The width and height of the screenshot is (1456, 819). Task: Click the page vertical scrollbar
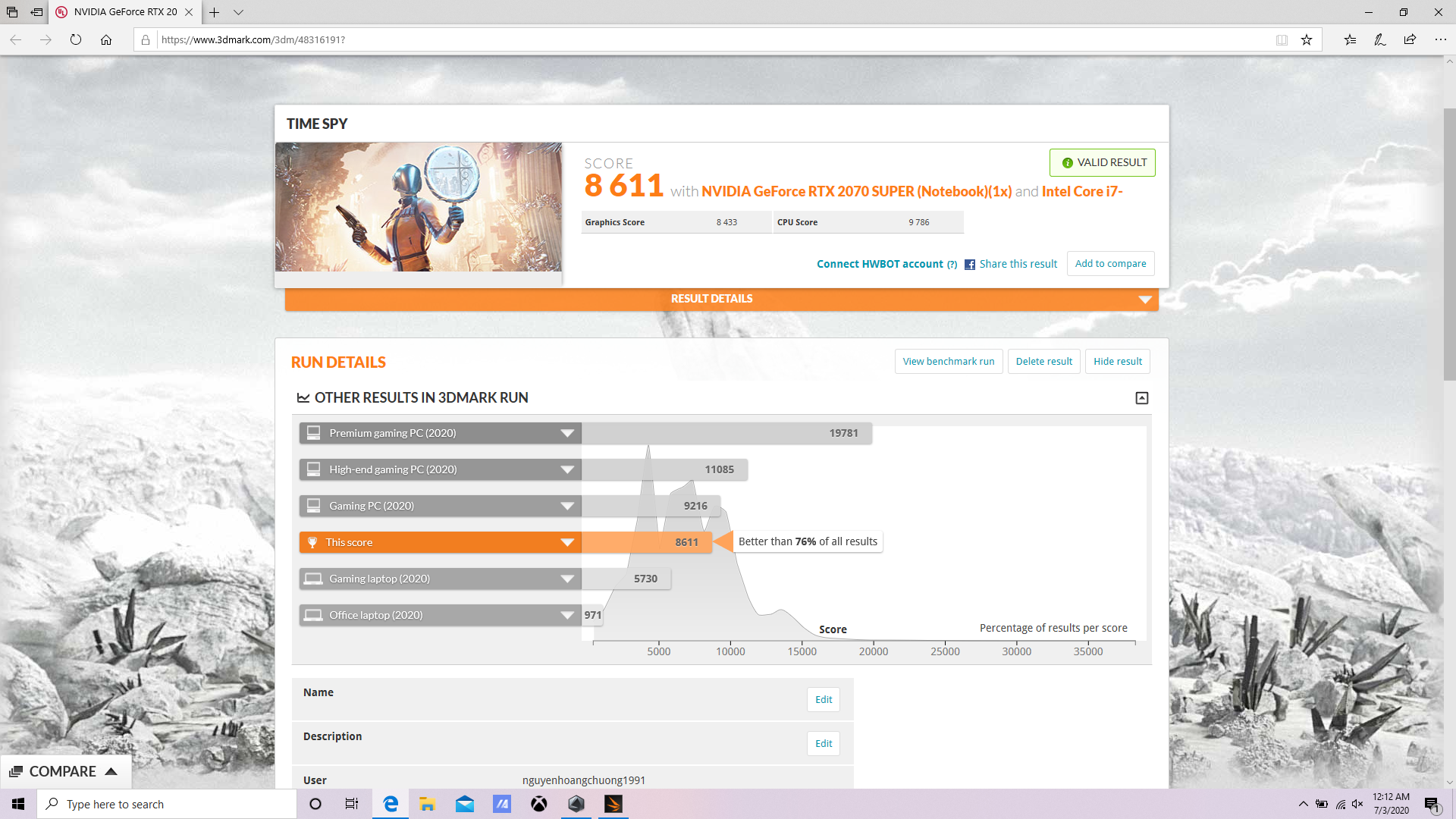1449,243
